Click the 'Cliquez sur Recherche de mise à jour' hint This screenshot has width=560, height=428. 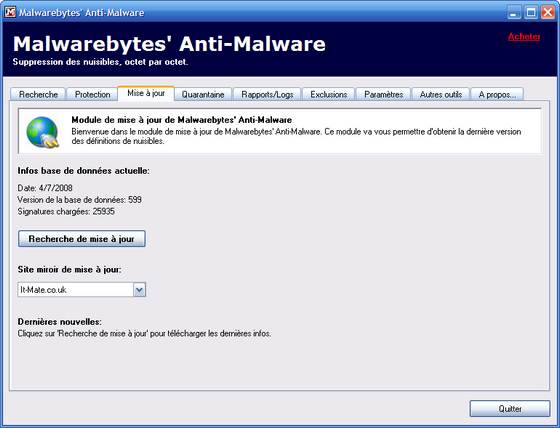pos(144,334)
